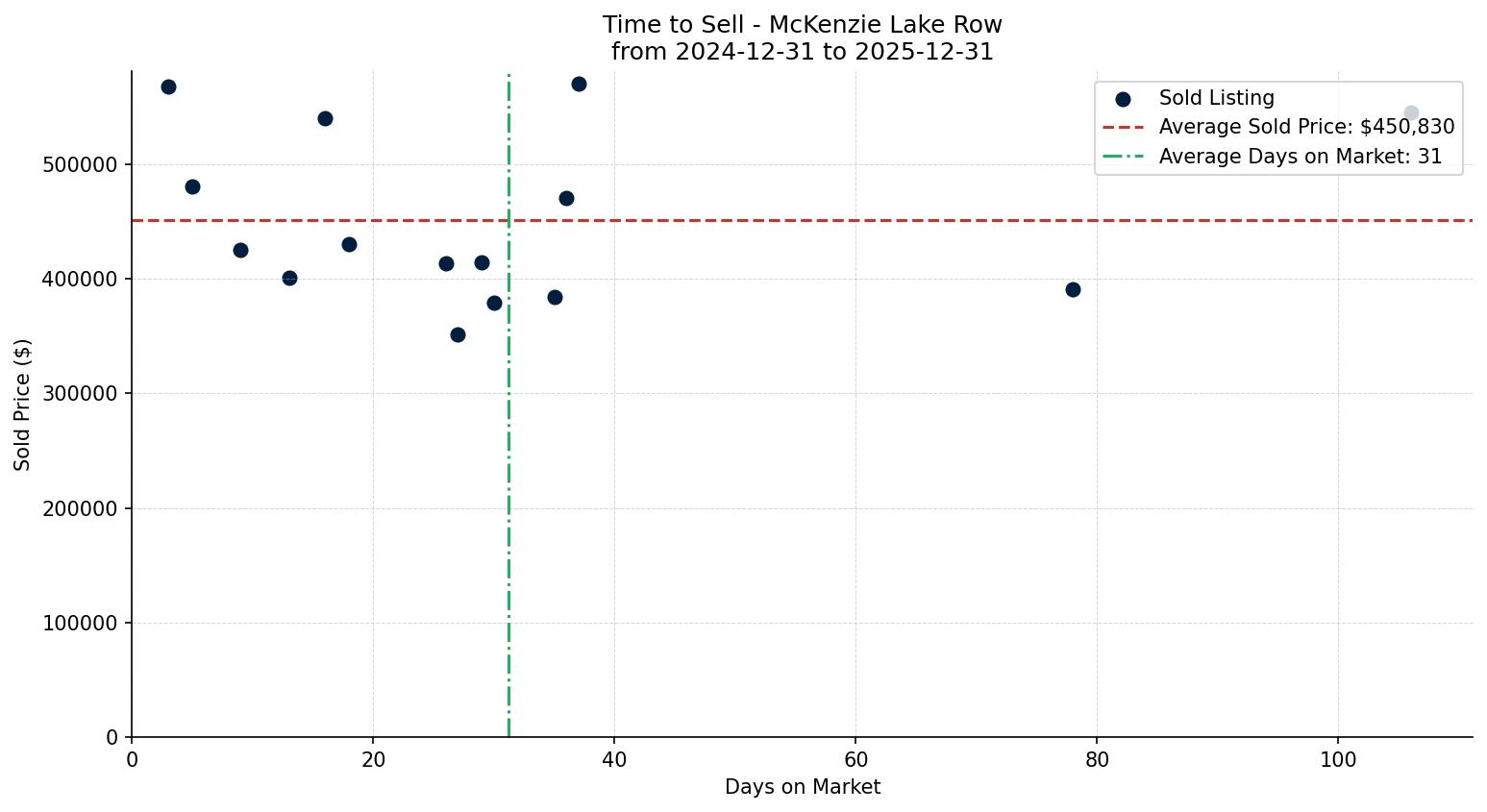1487x812 pixels.
Task: Click the 'Sold Price ($)' y-axis label
Action: pos(22,404)
